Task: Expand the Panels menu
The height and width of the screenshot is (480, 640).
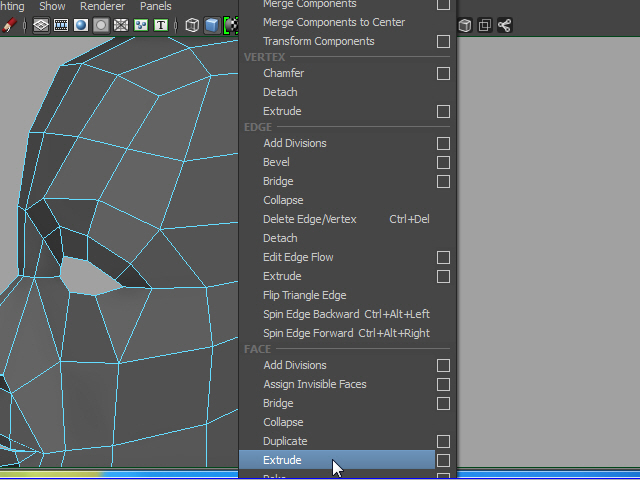Action: [x=155, y=6]
